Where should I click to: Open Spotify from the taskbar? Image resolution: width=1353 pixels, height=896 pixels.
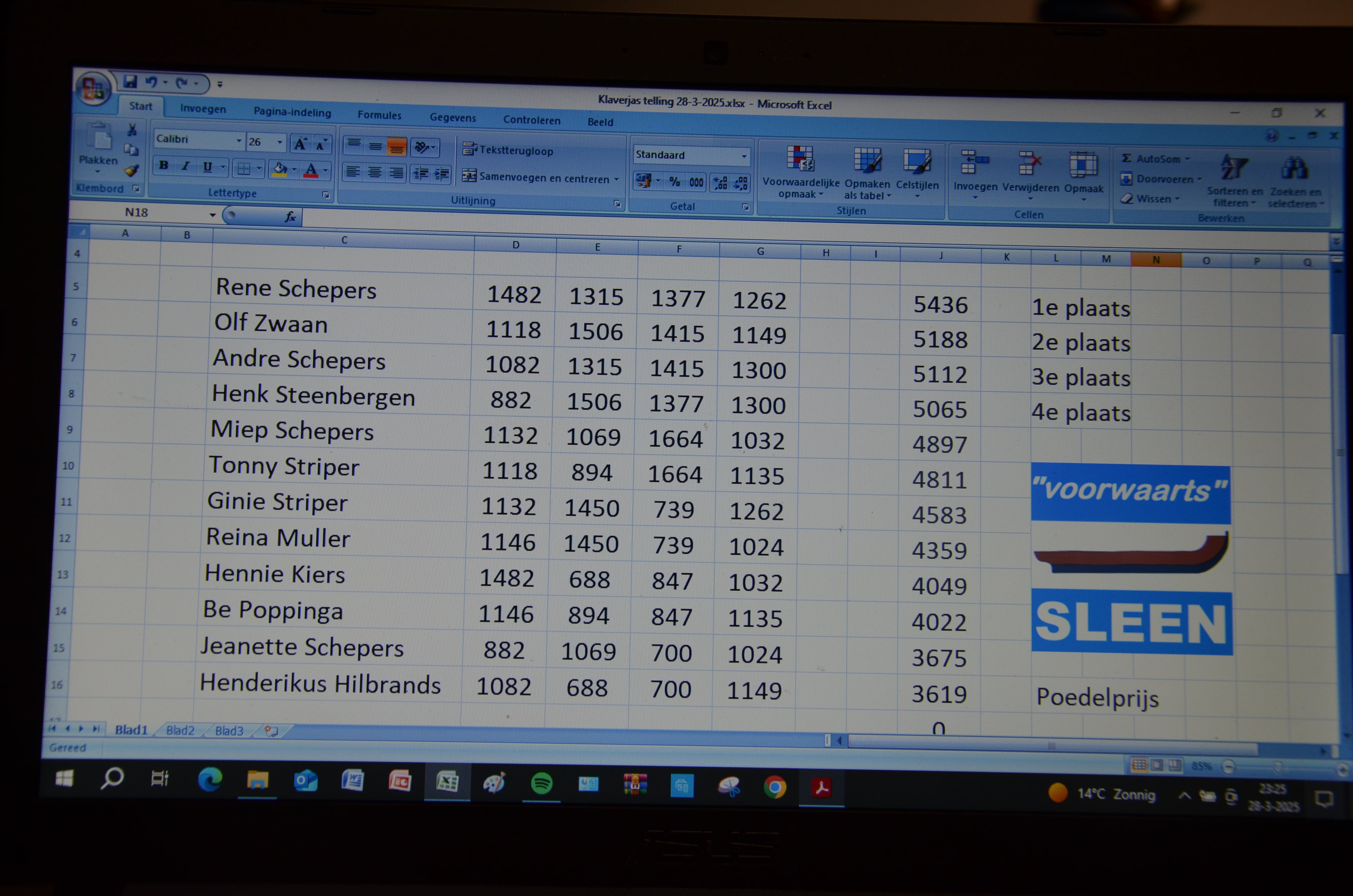[x=541, y=783]
